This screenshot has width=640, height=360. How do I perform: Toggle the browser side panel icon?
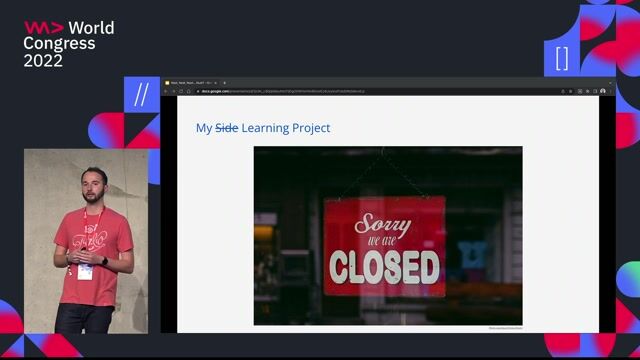click(595, 91)
